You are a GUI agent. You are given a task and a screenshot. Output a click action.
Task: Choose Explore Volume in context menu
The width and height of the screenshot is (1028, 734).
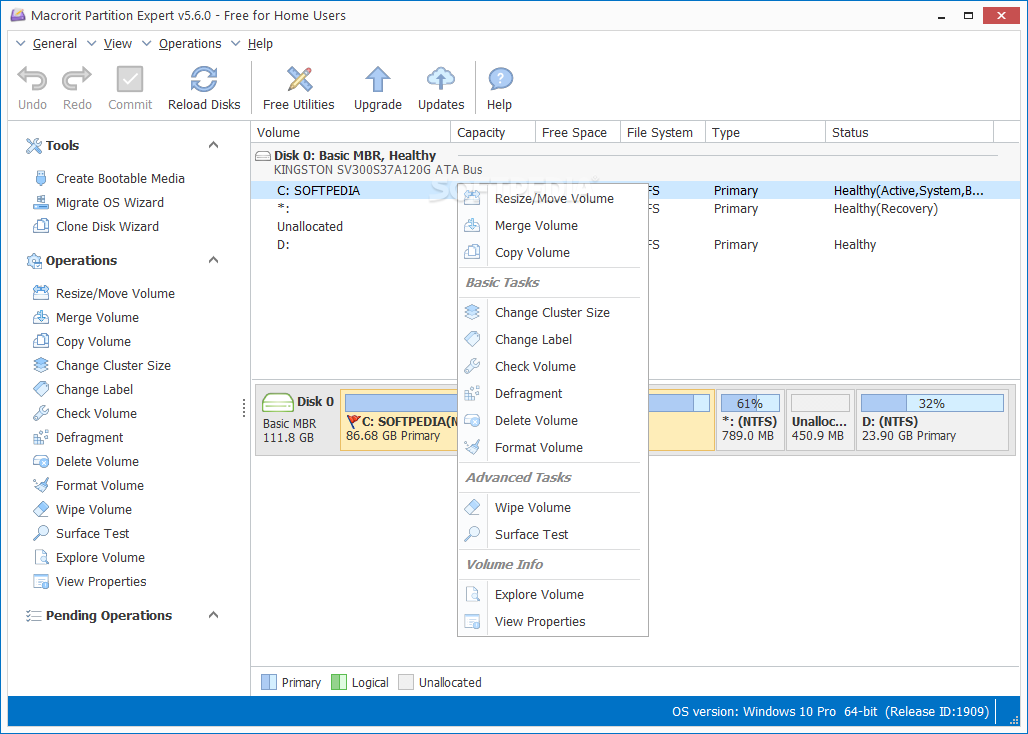pos(553,594)
